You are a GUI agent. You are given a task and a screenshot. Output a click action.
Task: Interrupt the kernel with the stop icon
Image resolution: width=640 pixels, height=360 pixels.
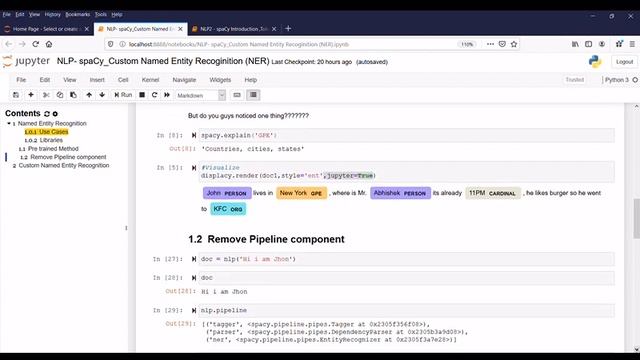tap(142, 95)
